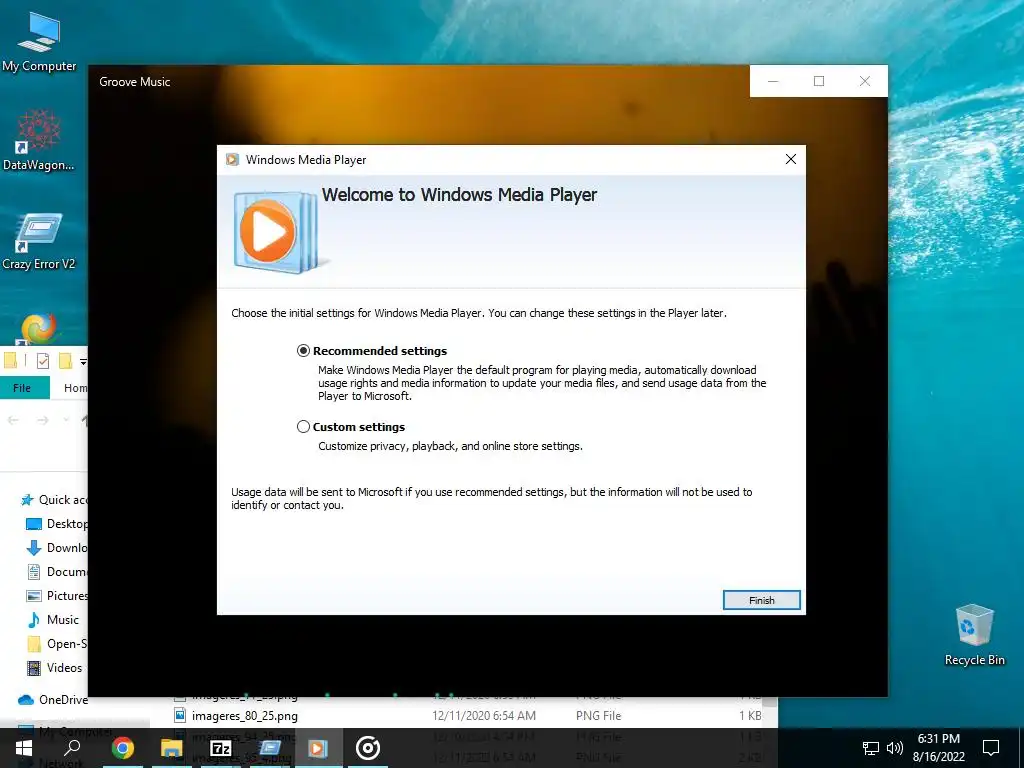The width and height of the screenshot is (1024, 768).
Task: Select Quick access in Explorer sidebar
Action: coord(54,500)
